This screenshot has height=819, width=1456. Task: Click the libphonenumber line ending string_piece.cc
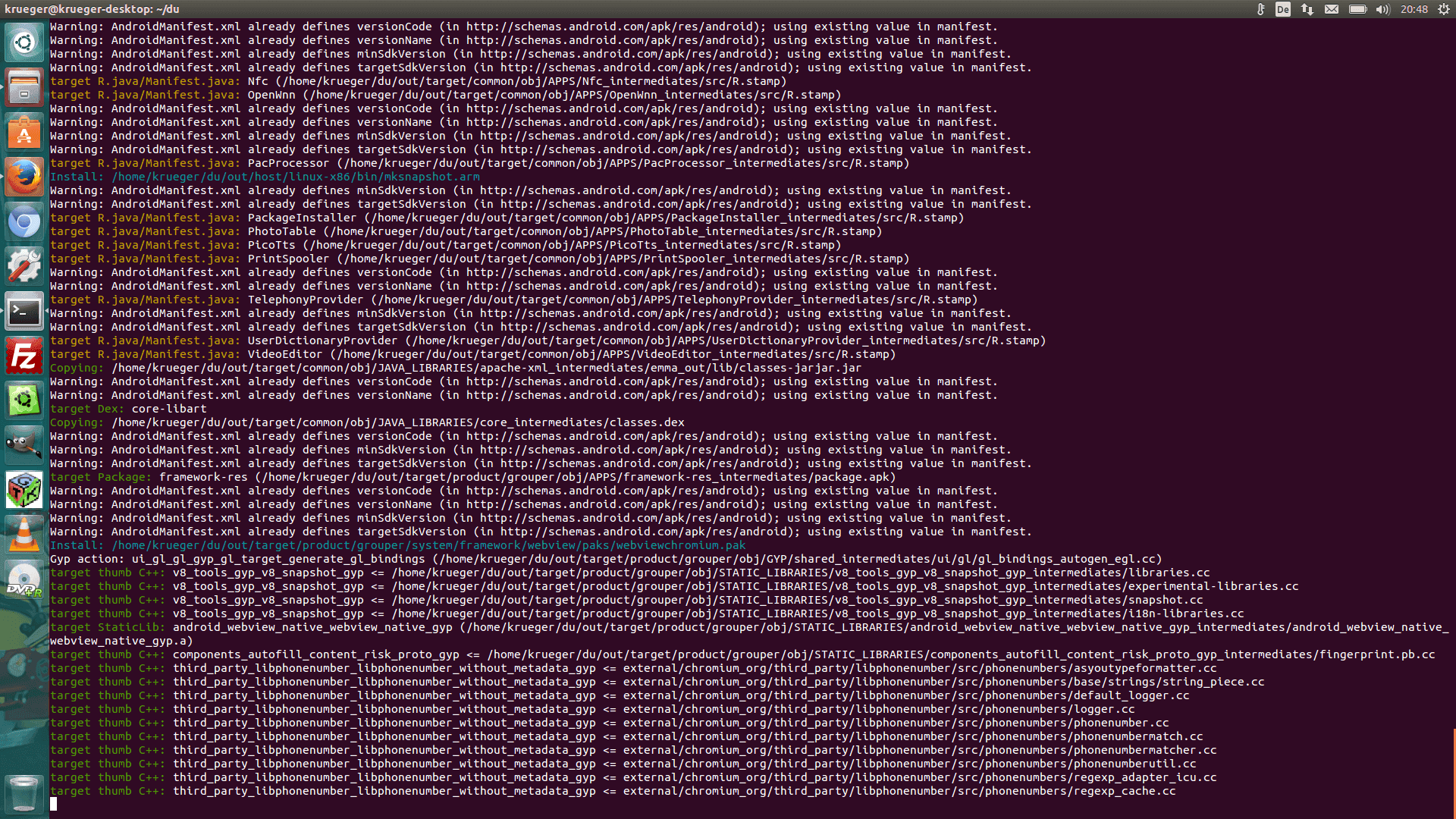coord(657,682)
